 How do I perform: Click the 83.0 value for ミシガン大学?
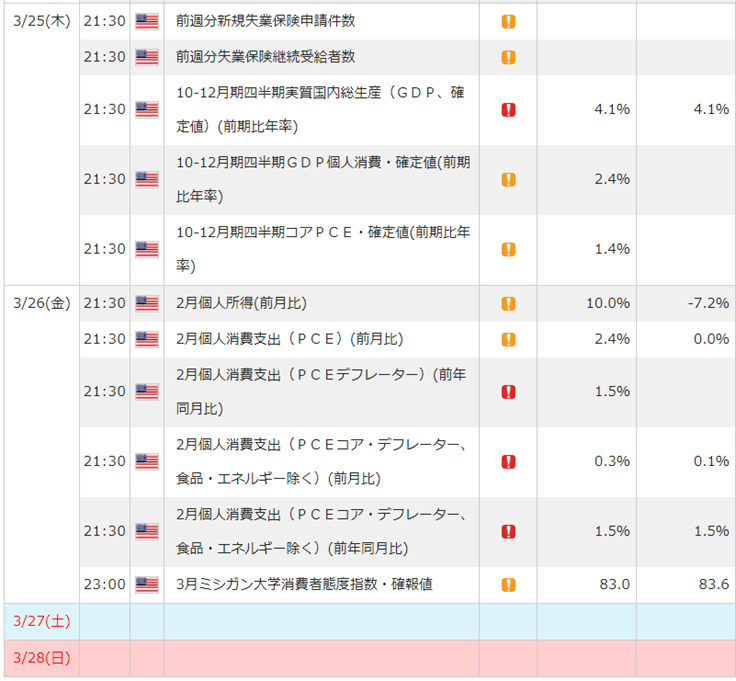tap(614, 584)
